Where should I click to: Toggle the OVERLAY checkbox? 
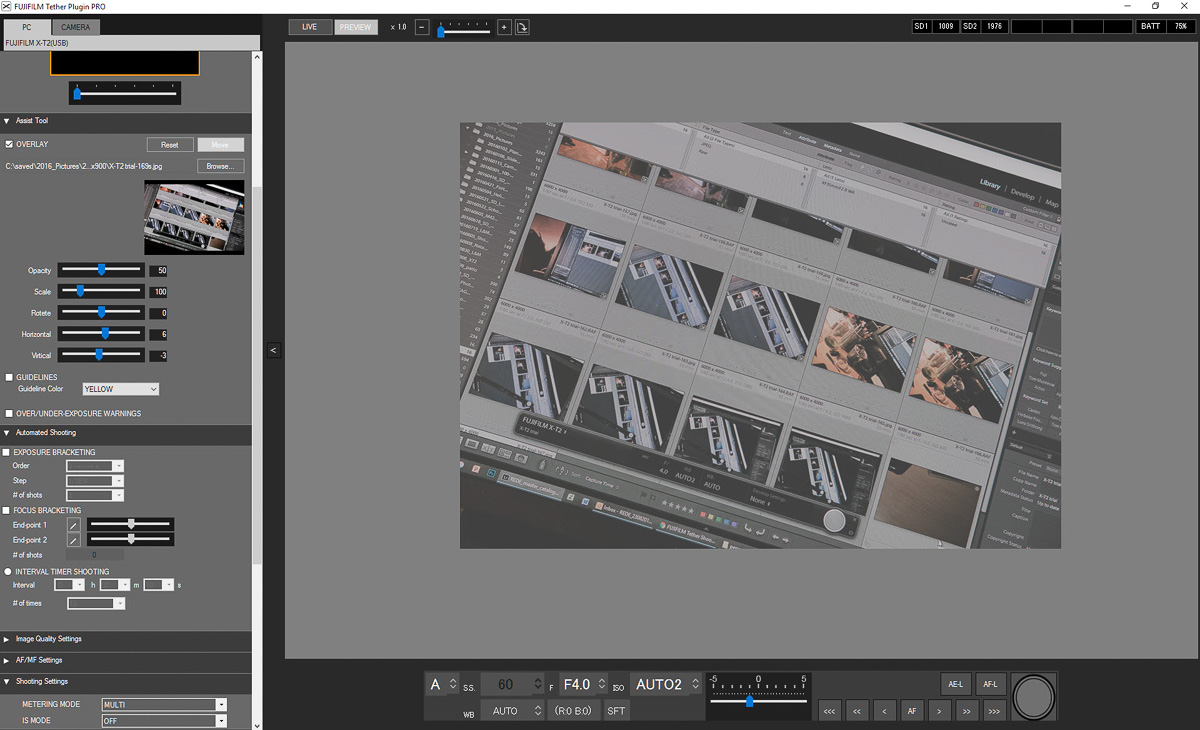tap(9, 145)
